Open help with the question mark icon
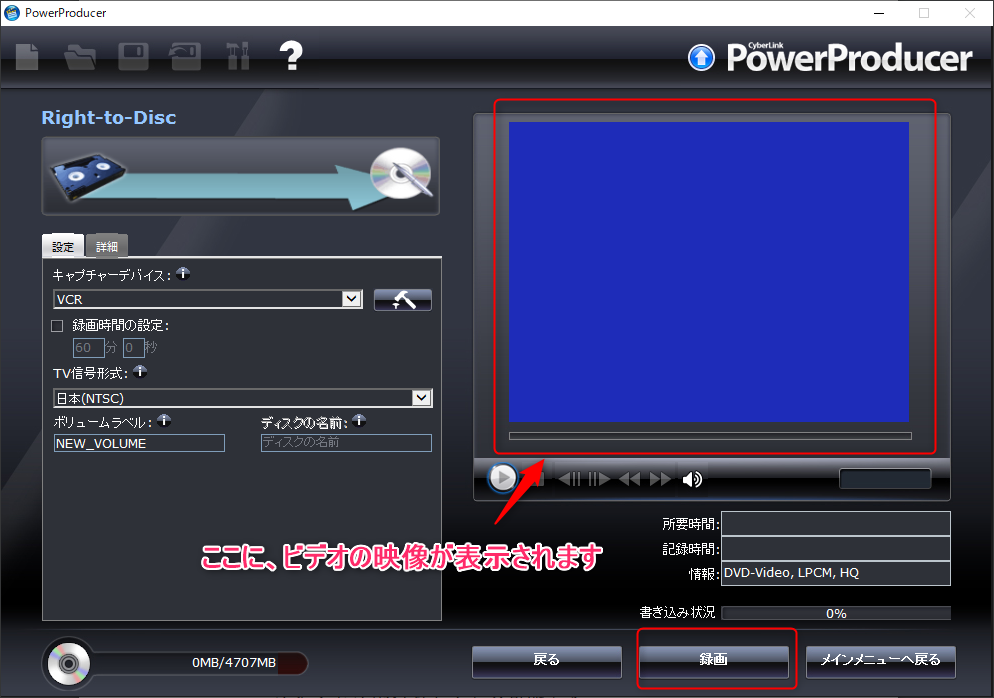994x698 pixels. click(292, 56)
